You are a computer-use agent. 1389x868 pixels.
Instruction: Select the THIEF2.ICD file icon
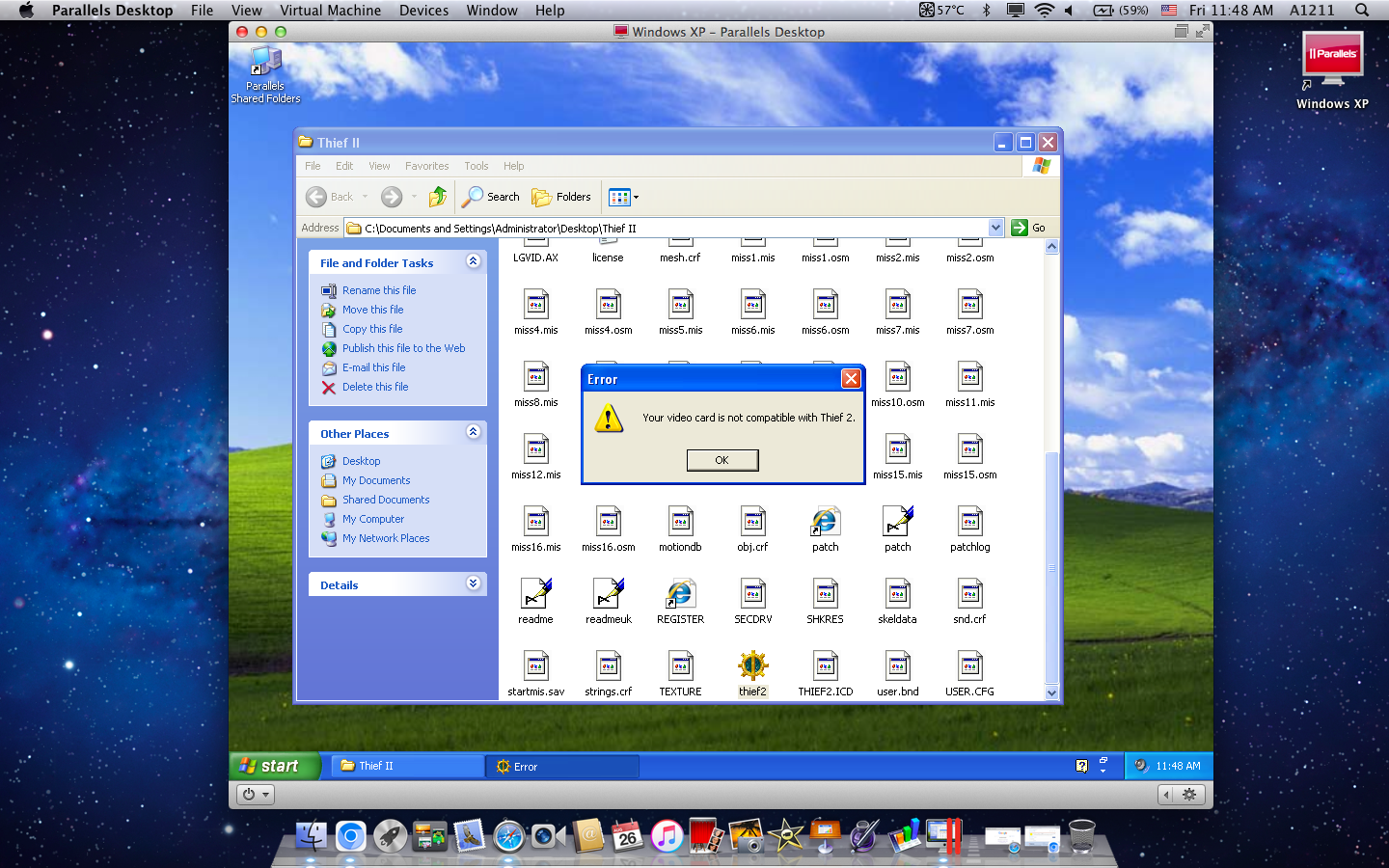(826, 665)
